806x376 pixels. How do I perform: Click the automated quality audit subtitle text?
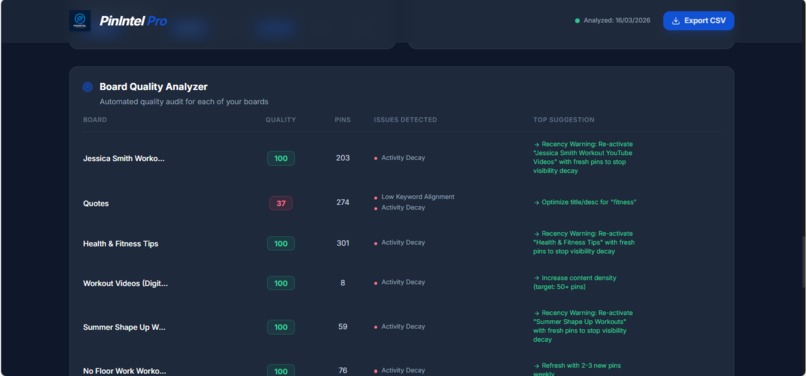point(184,102)
